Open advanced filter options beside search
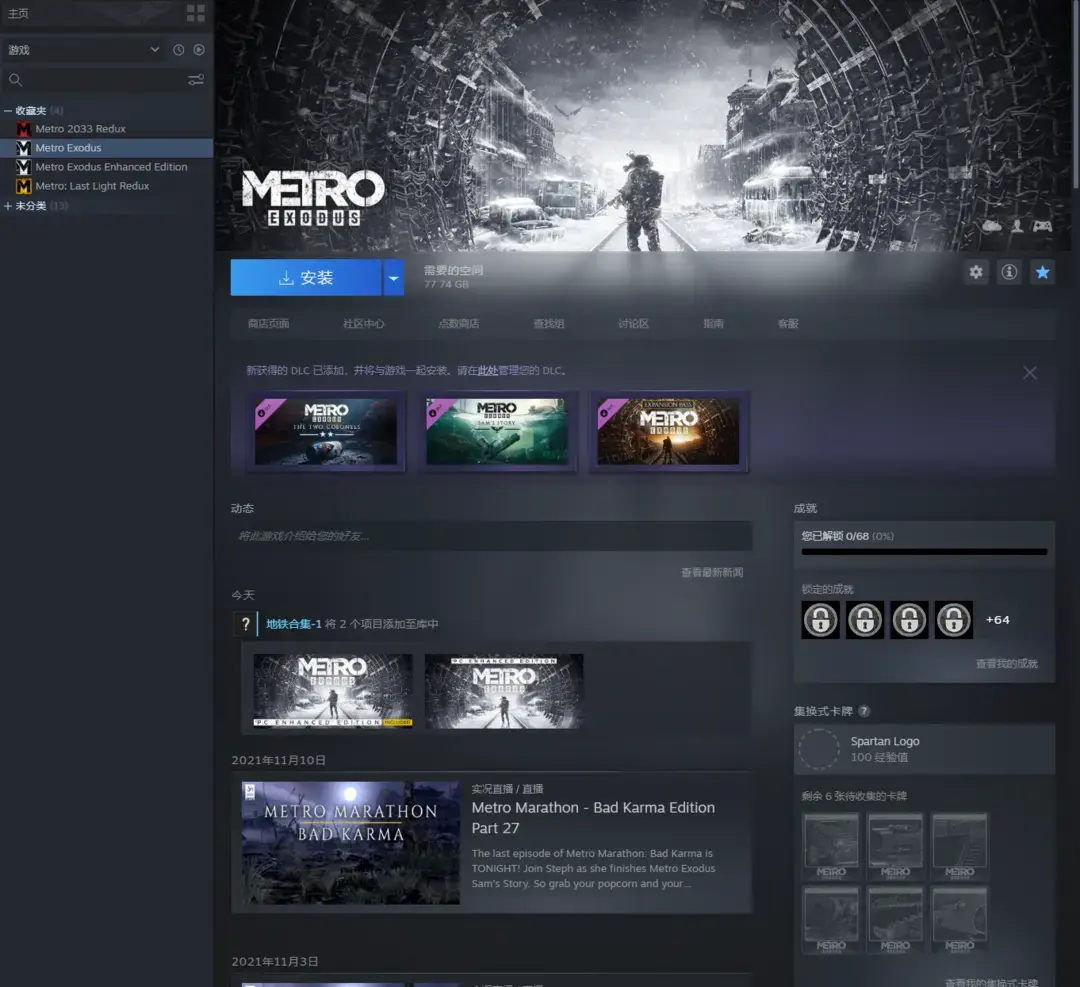The width and height of the screenshot is (1080, 987). point(196,80)
